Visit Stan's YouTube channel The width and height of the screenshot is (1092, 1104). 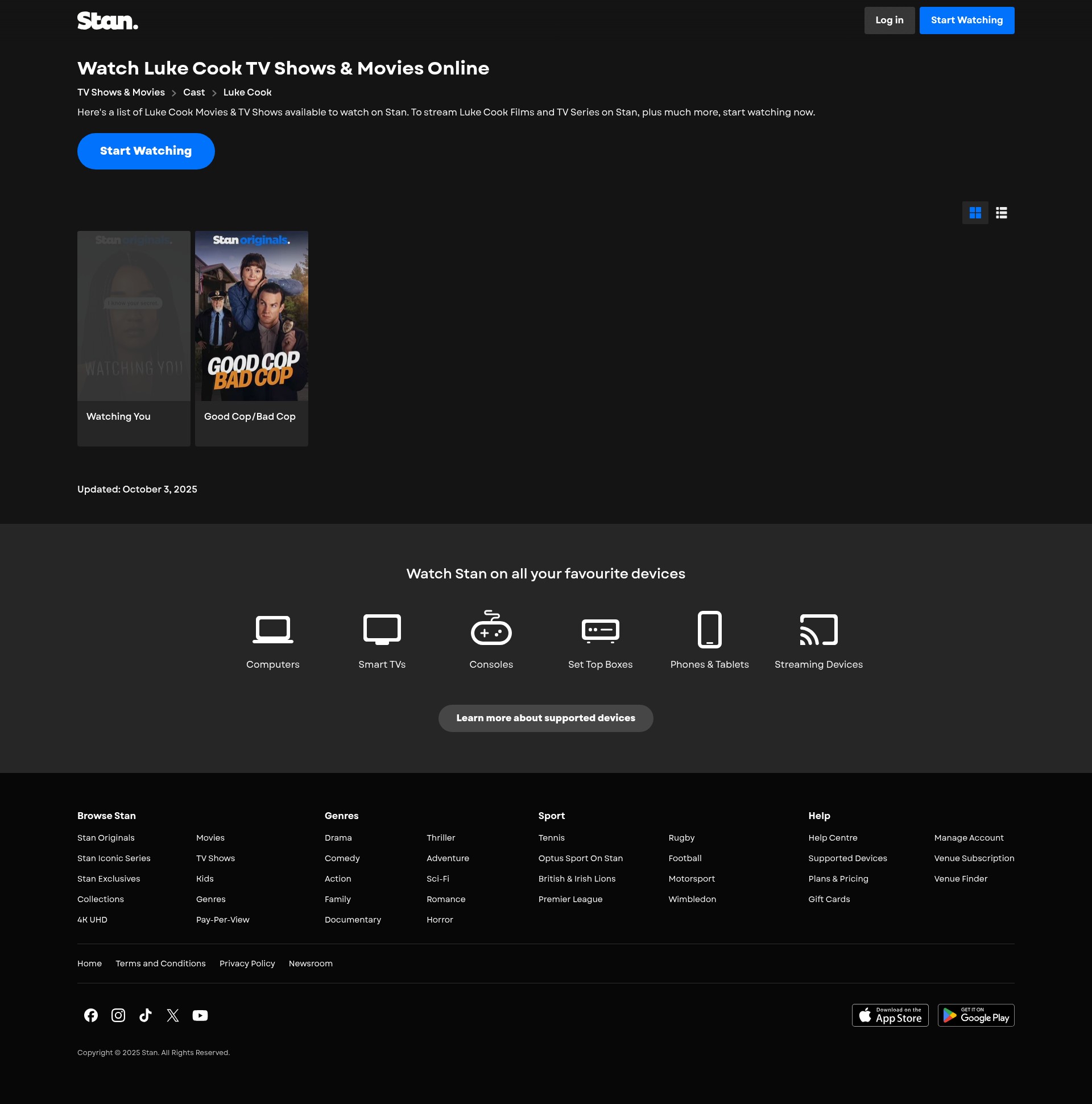tap(200, 1015)
